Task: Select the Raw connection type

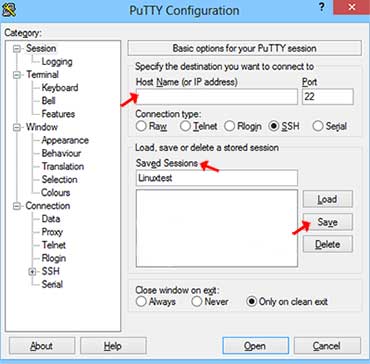Action: pos(141,126)
